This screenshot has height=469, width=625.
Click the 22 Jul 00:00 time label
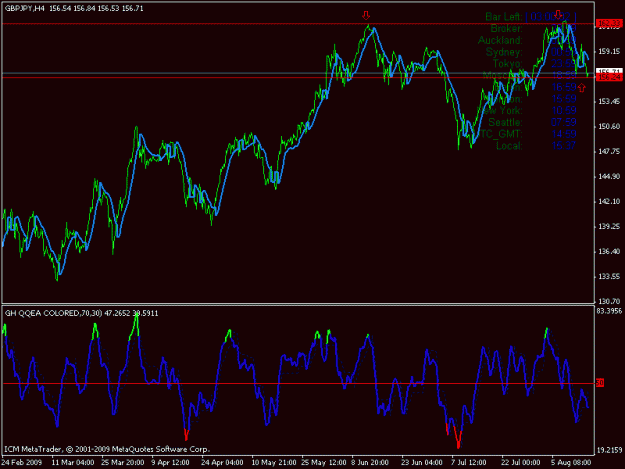[521, 462]
